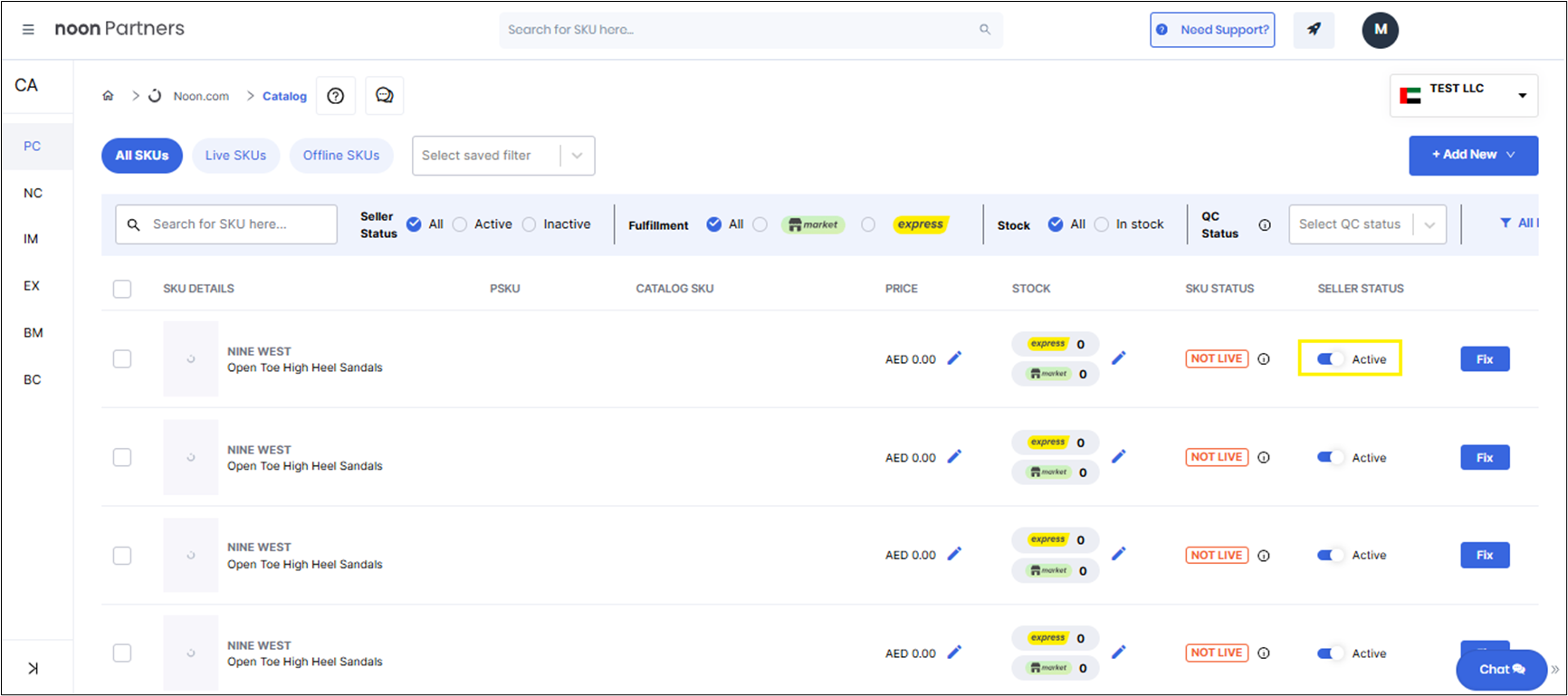This screenshot has width=1568, height=696.
Task: Check the second NINE WEST row checkbox
Action: point(122,458)
